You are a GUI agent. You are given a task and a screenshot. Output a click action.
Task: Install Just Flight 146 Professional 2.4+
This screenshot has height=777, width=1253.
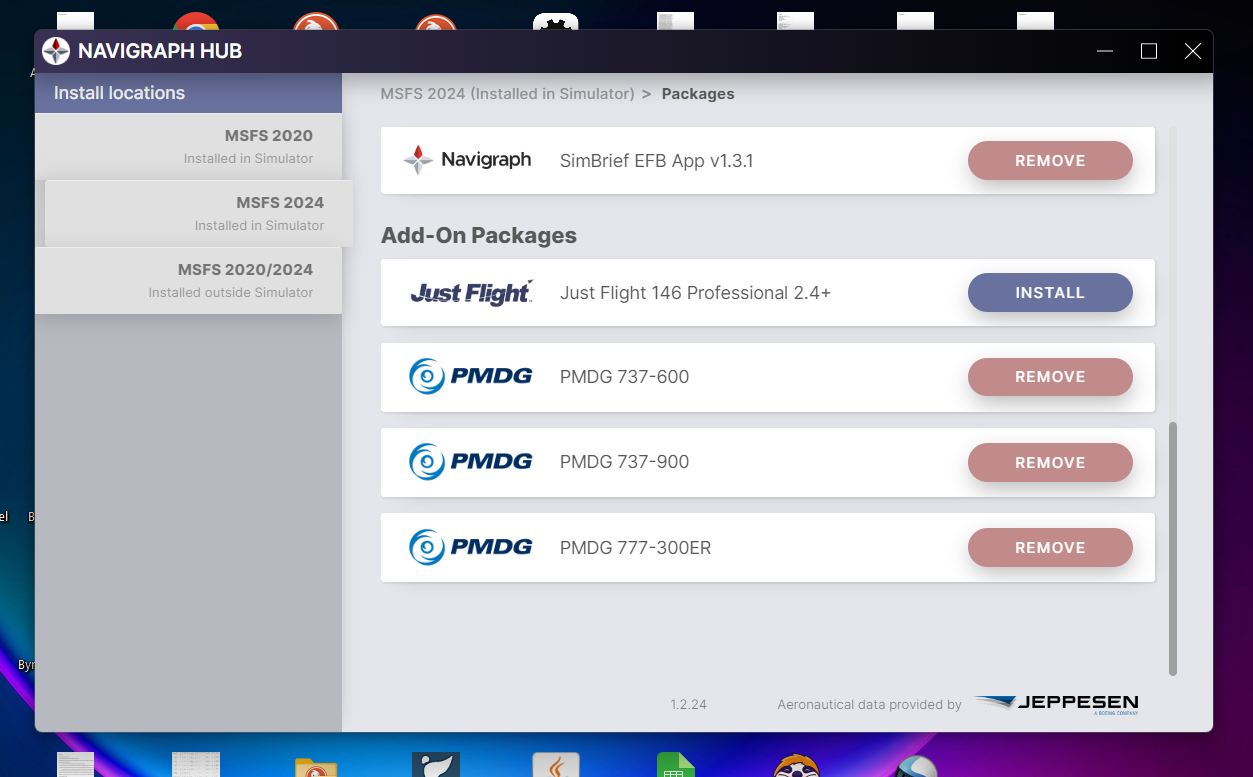pos(1050,293)
